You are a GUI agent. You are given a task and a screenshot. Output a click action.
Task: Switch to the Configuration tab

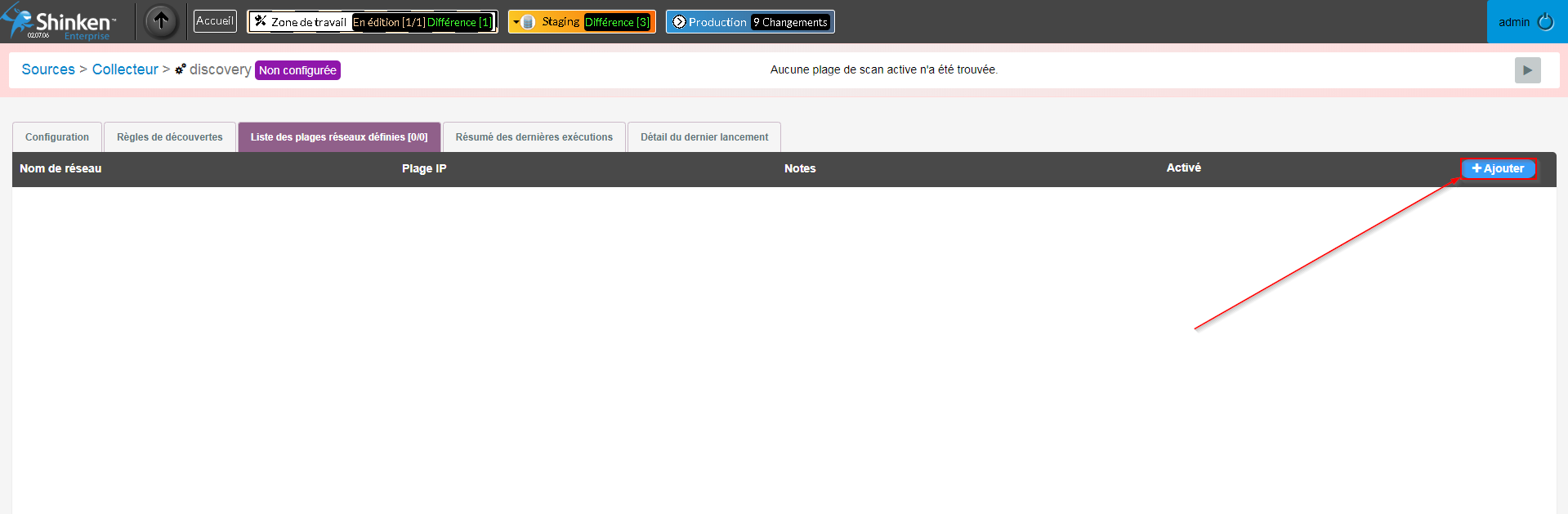pyautogui.click(x=57, y=137)
